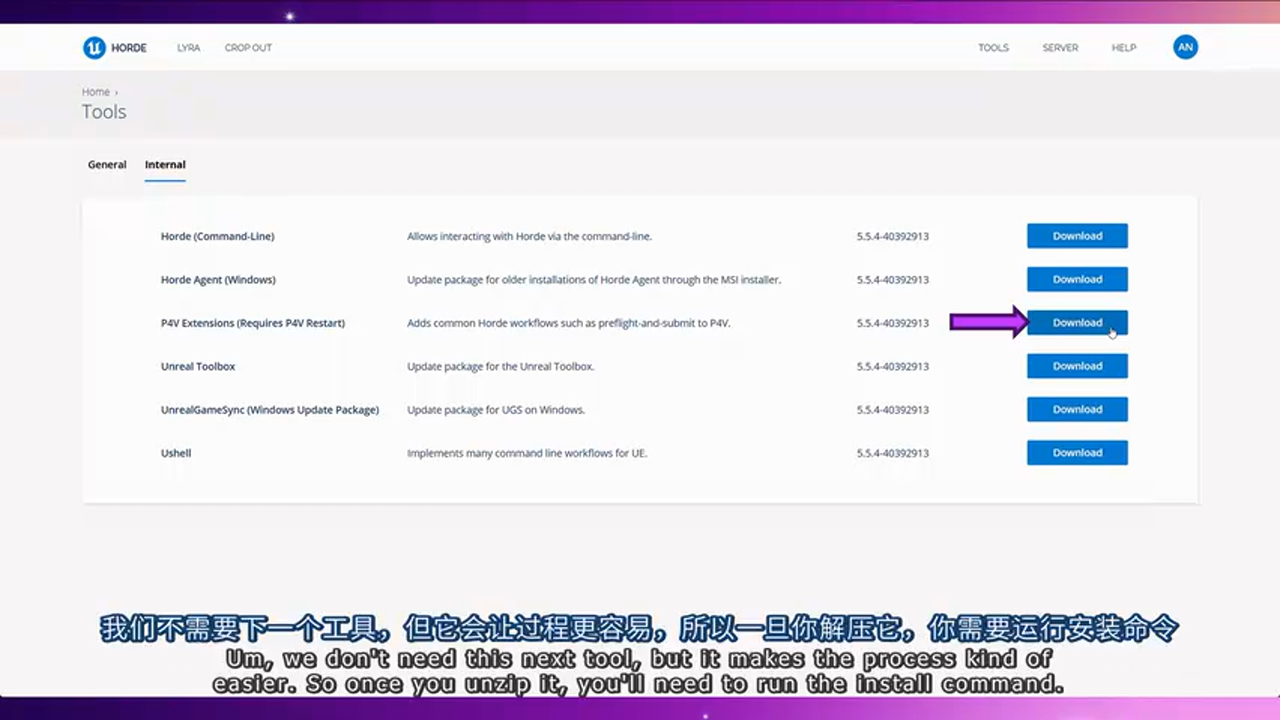Viewport: 1280px width, 720px height.
Task: Open the HELP navigation menu
Action: coord(1124,48)
